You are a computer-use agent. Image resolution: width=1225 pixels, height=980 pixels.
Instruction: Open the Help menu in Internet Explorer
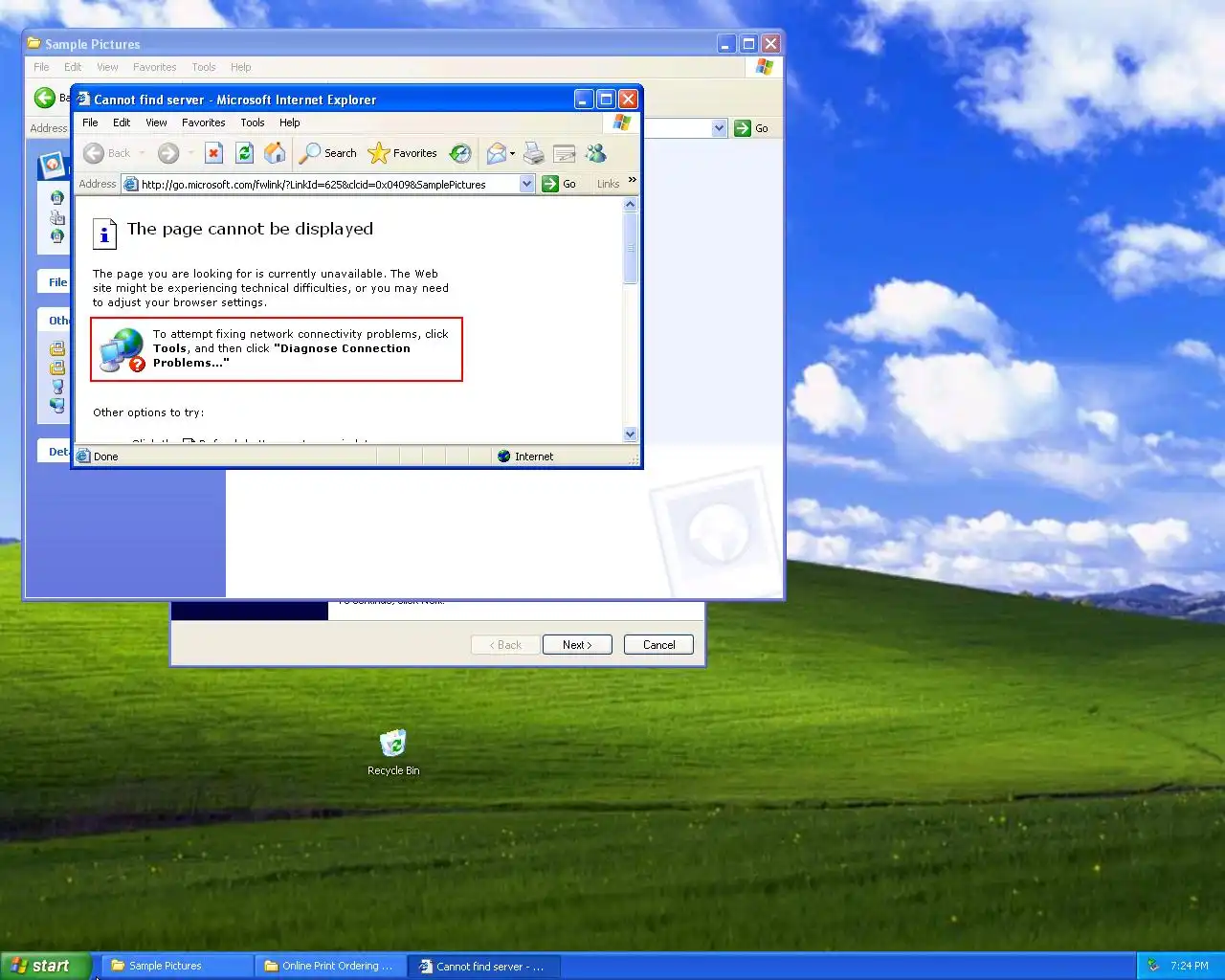tap(289, 122)
